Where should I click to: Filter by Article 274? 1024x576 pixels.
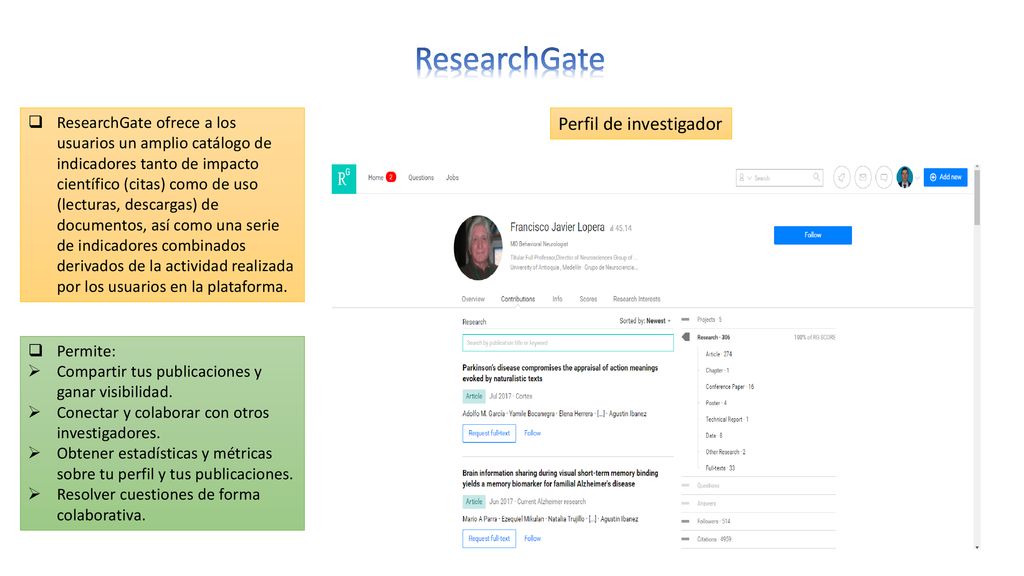click(719, 354)
